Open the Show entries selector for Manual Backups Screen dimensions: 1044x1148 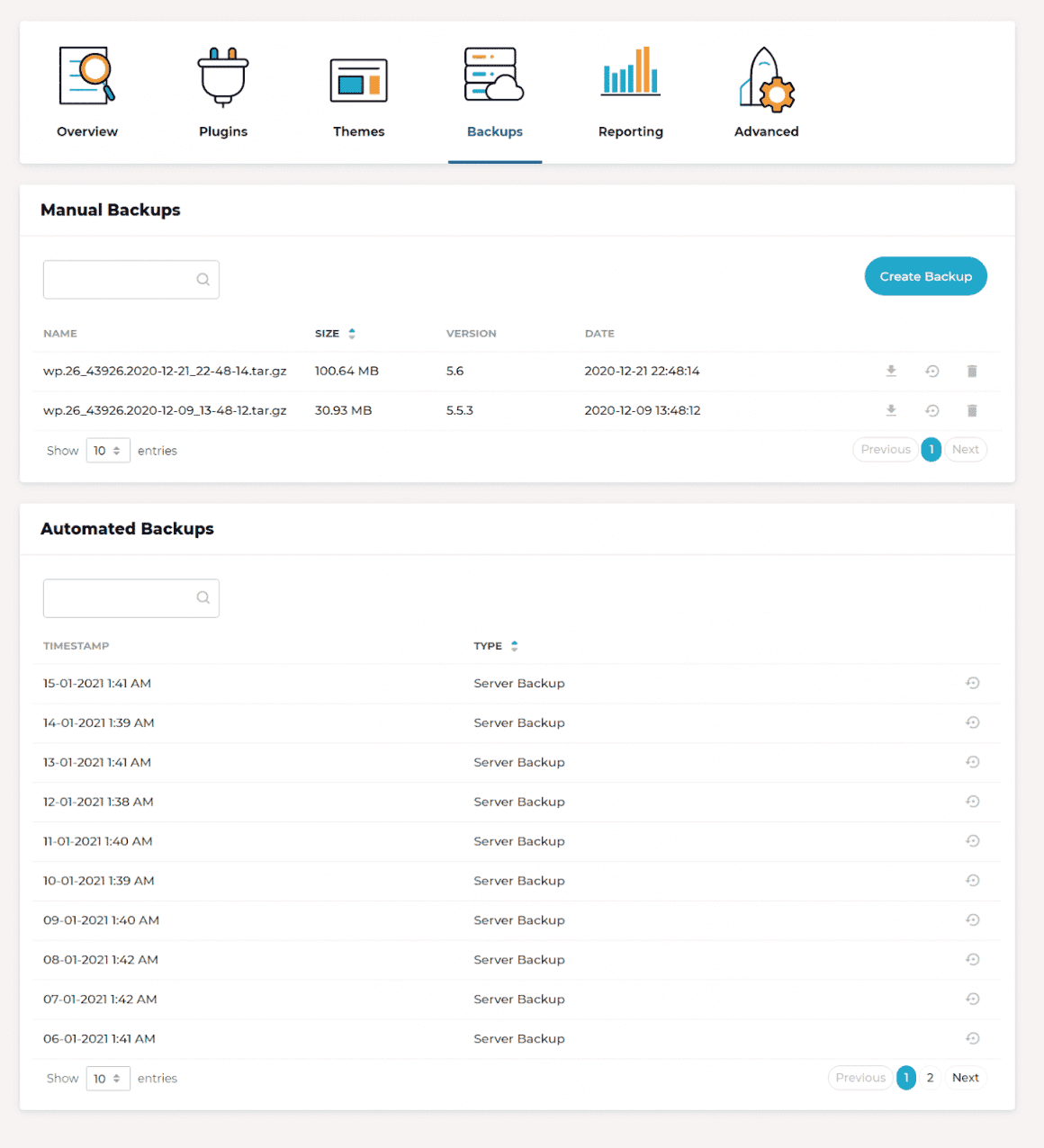tap(108, 450)
